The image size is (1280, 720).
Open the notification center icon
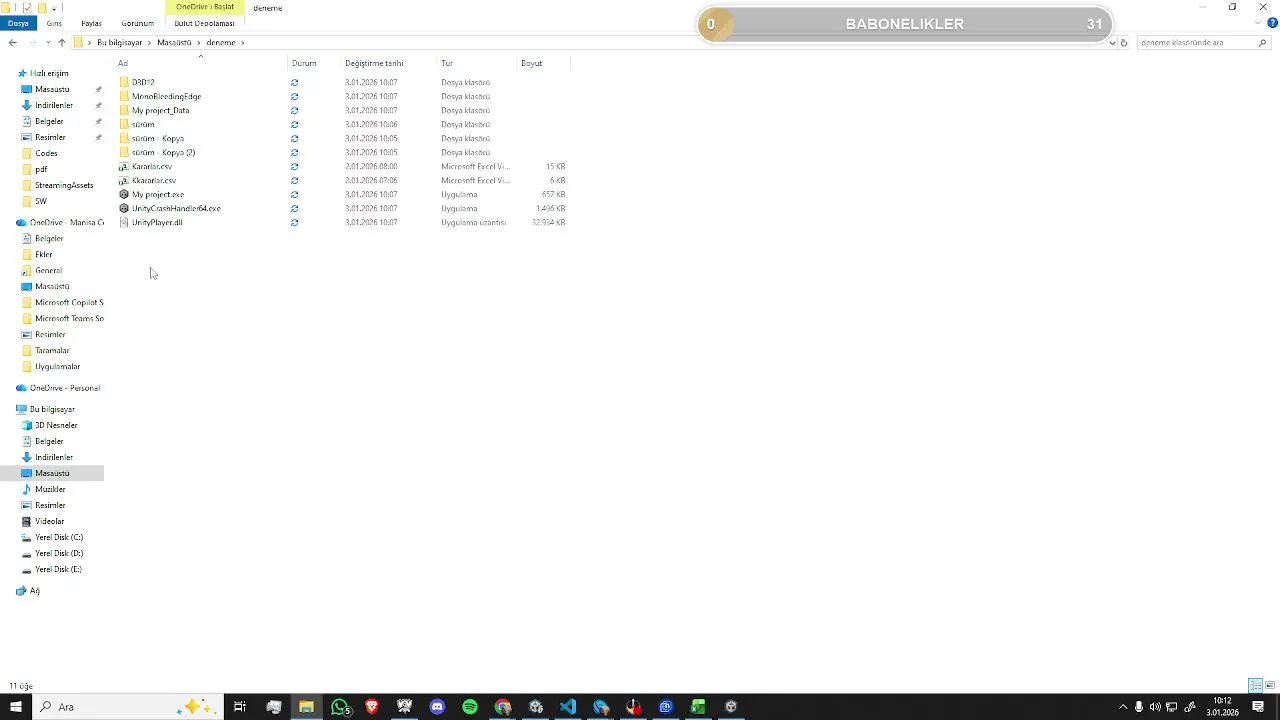tap(1258, 707)
